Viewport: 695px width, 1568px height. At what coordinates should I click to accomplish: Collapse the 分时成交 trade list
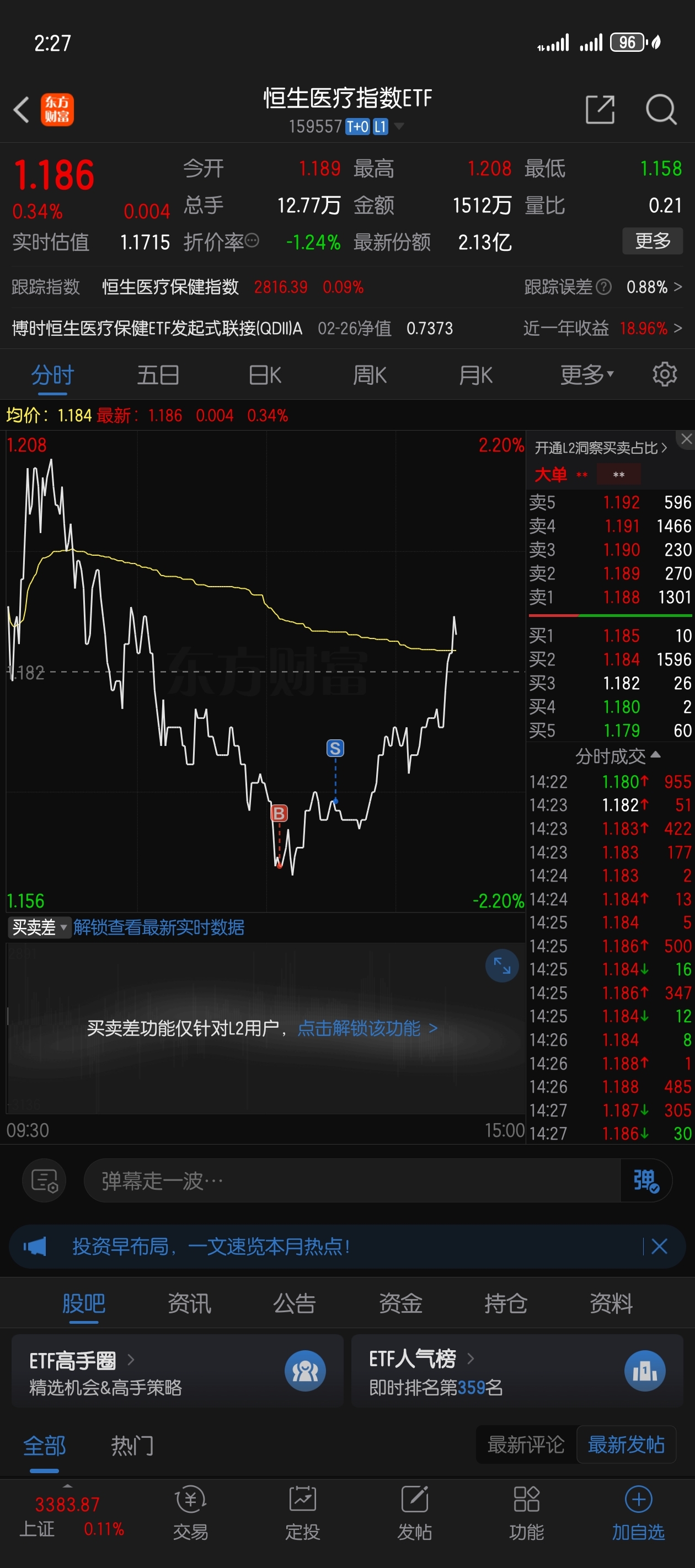(618, 756)
